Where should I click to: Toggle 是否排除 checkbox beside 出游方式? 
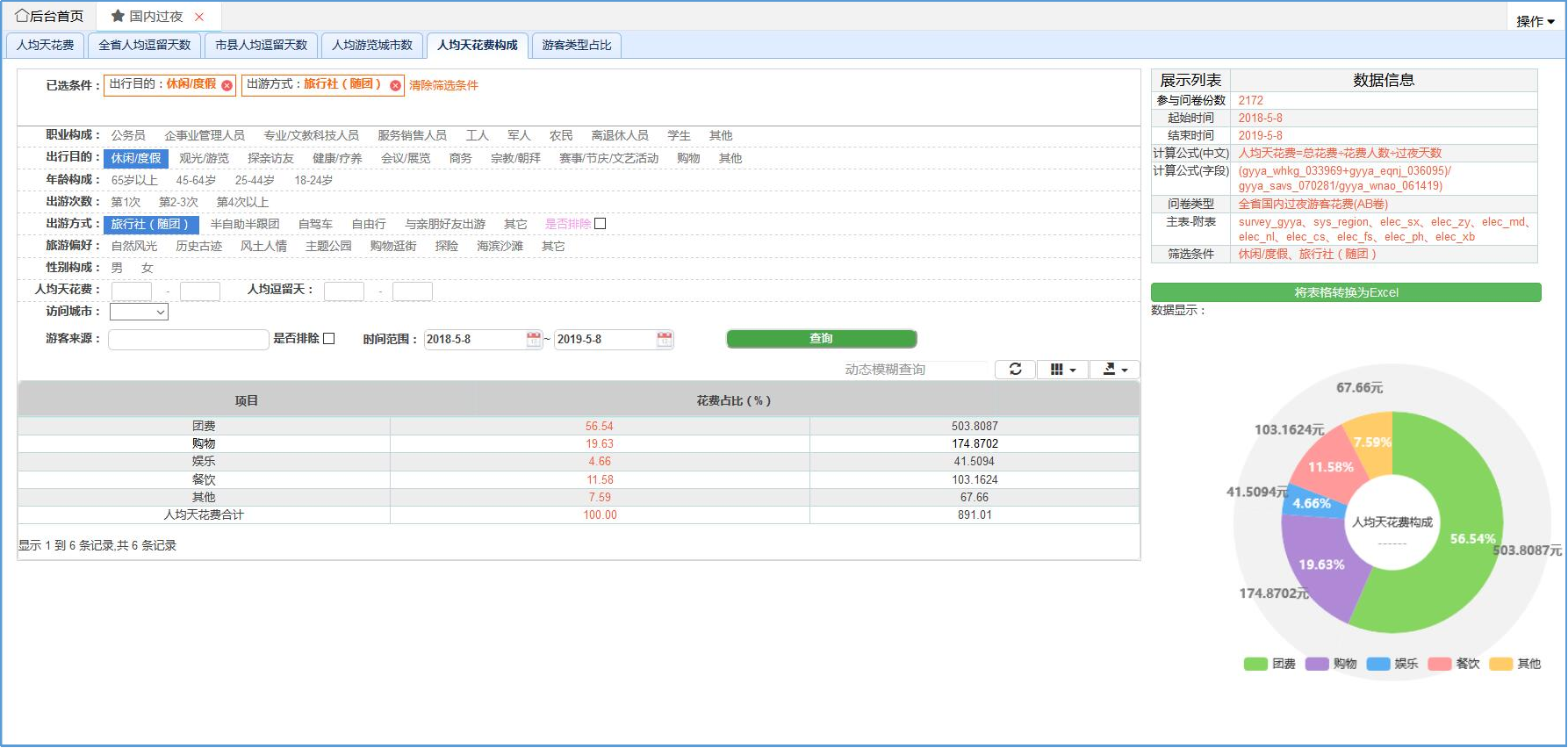coord(601,224)
